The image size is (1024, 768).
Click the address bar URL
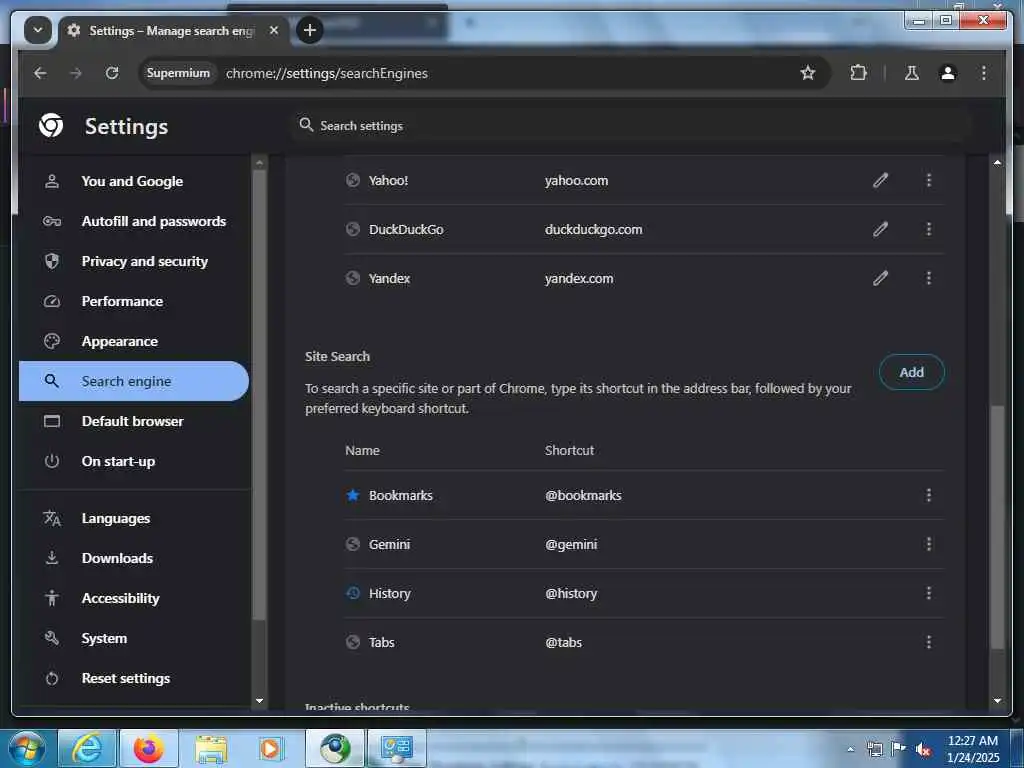(327, 73)
